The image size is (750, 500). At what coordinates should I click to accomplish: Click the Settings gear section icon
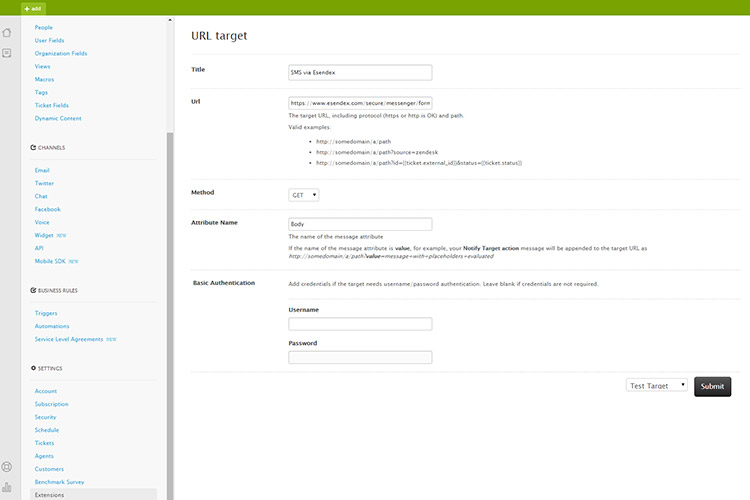[x=33, y=368]
